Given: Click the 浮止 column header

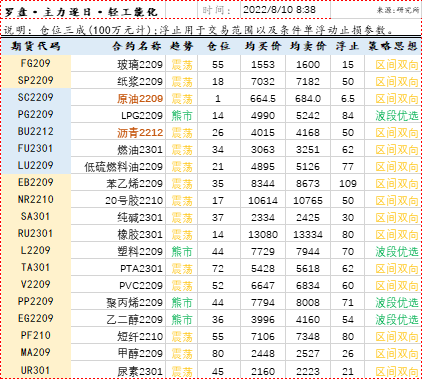Looking at the screenshot, I should tap(347, 46).
